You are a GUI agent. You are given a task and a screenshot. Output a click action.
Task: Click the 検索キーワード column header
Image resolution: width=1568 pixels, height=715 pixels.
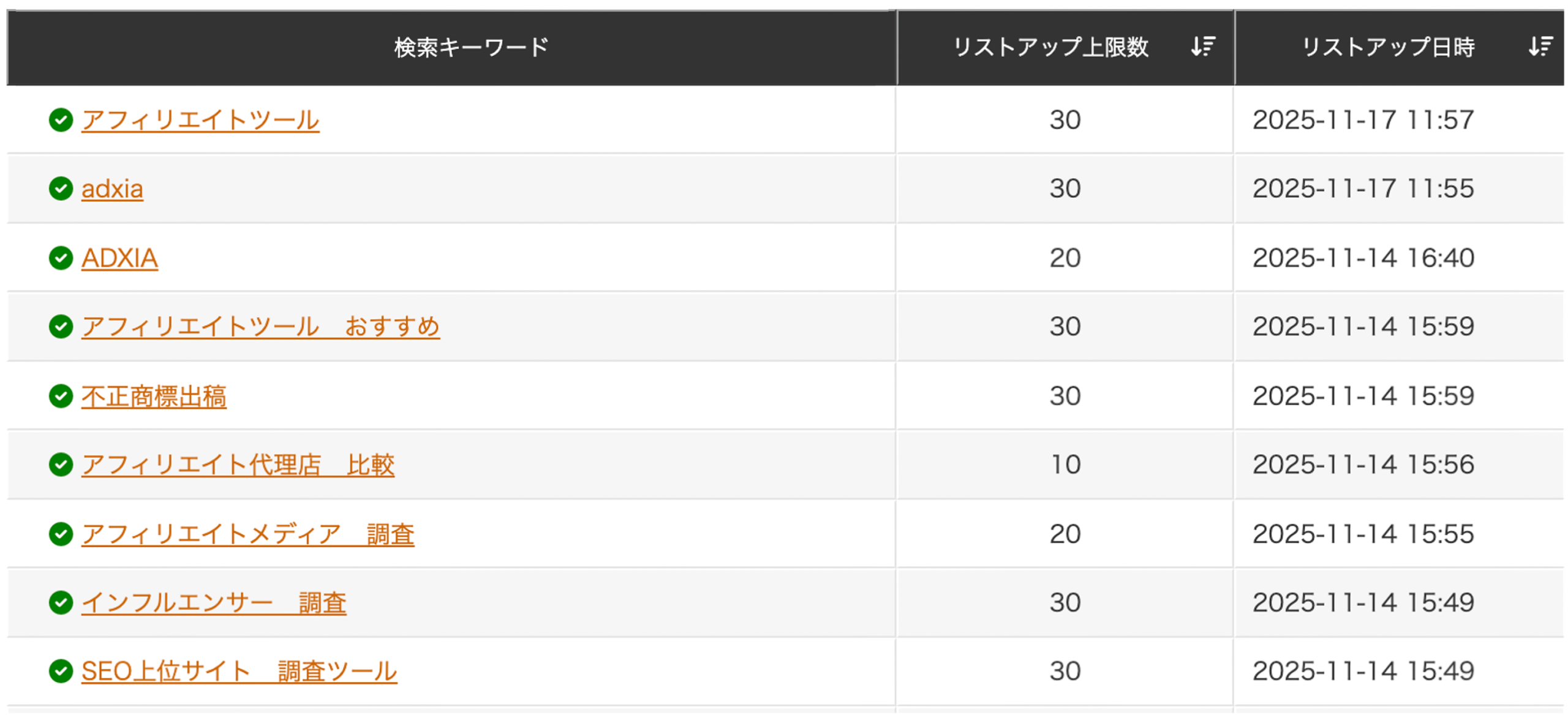click(471, 48)
